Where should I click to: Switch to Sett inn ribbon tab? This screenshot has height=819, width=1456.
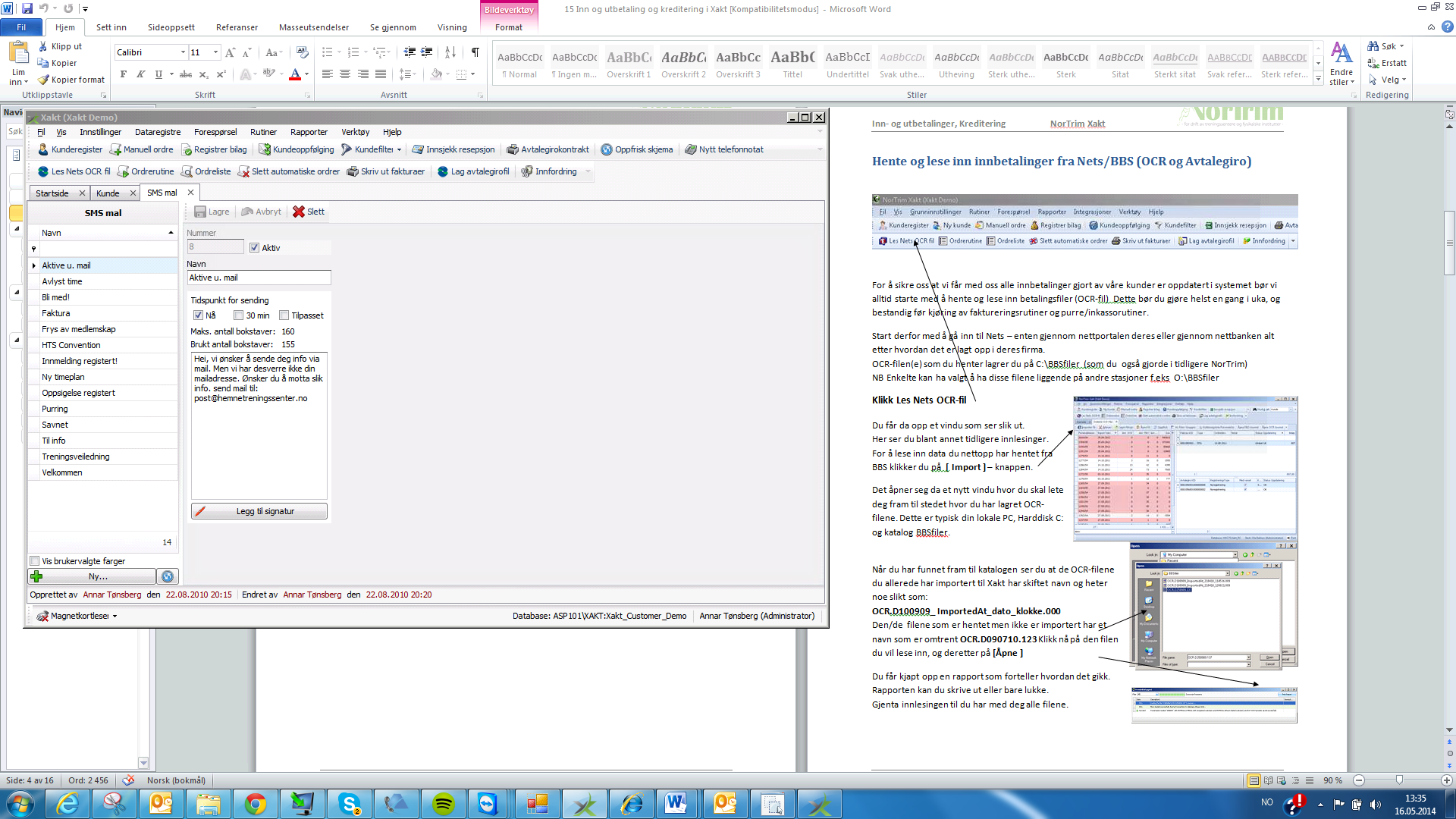pyautogui.click(x=111, y=27)
